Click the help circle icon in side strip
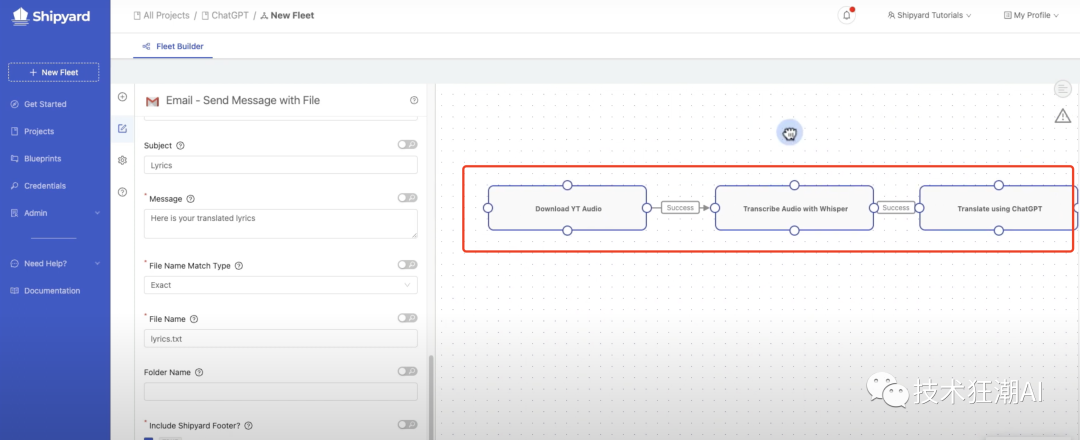 pos(122,191)
